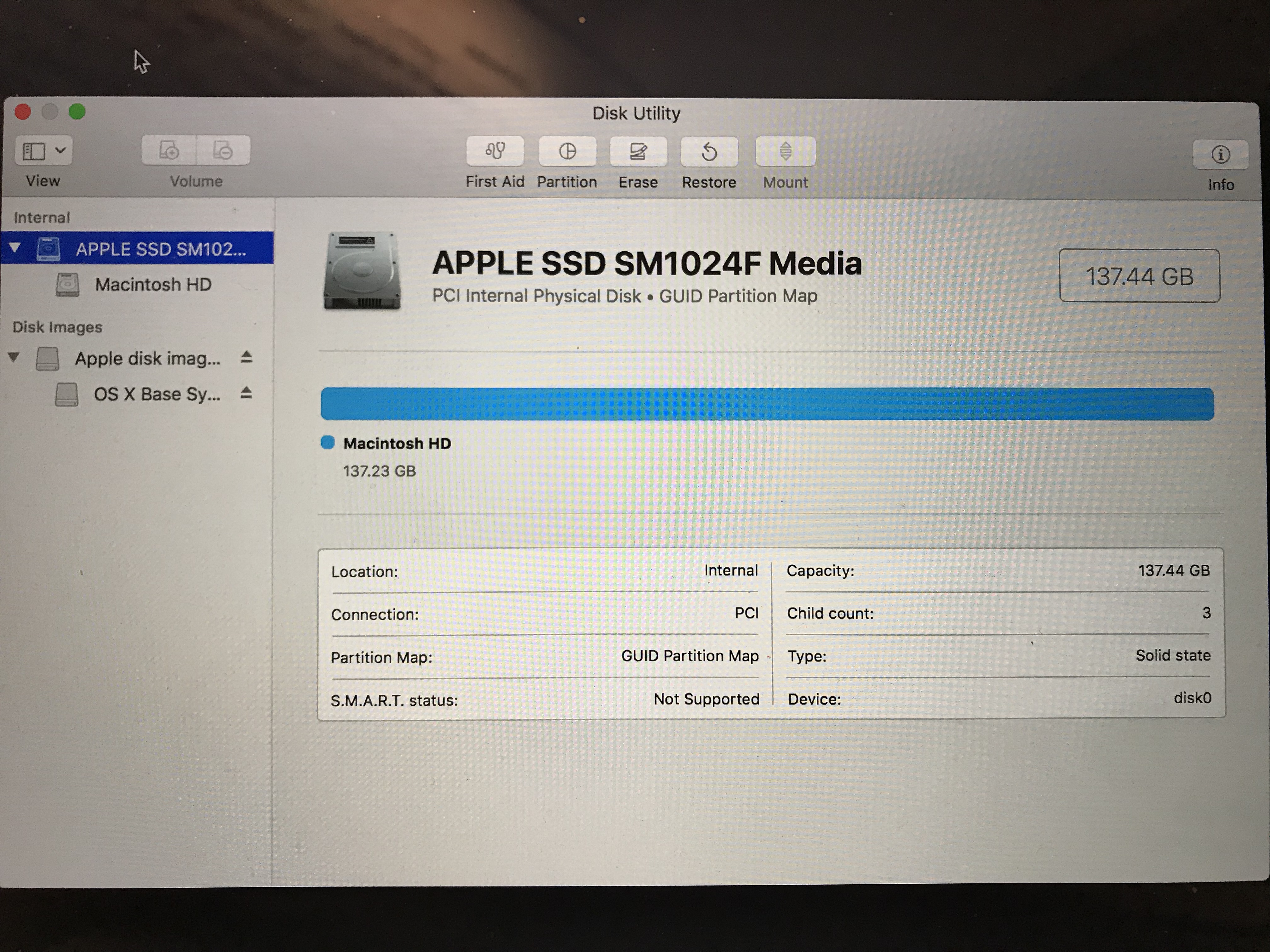This screenshot has height=952, width=1270.
Task: Collapse the Apple disk image triangle
Action: tap(14, 357)
